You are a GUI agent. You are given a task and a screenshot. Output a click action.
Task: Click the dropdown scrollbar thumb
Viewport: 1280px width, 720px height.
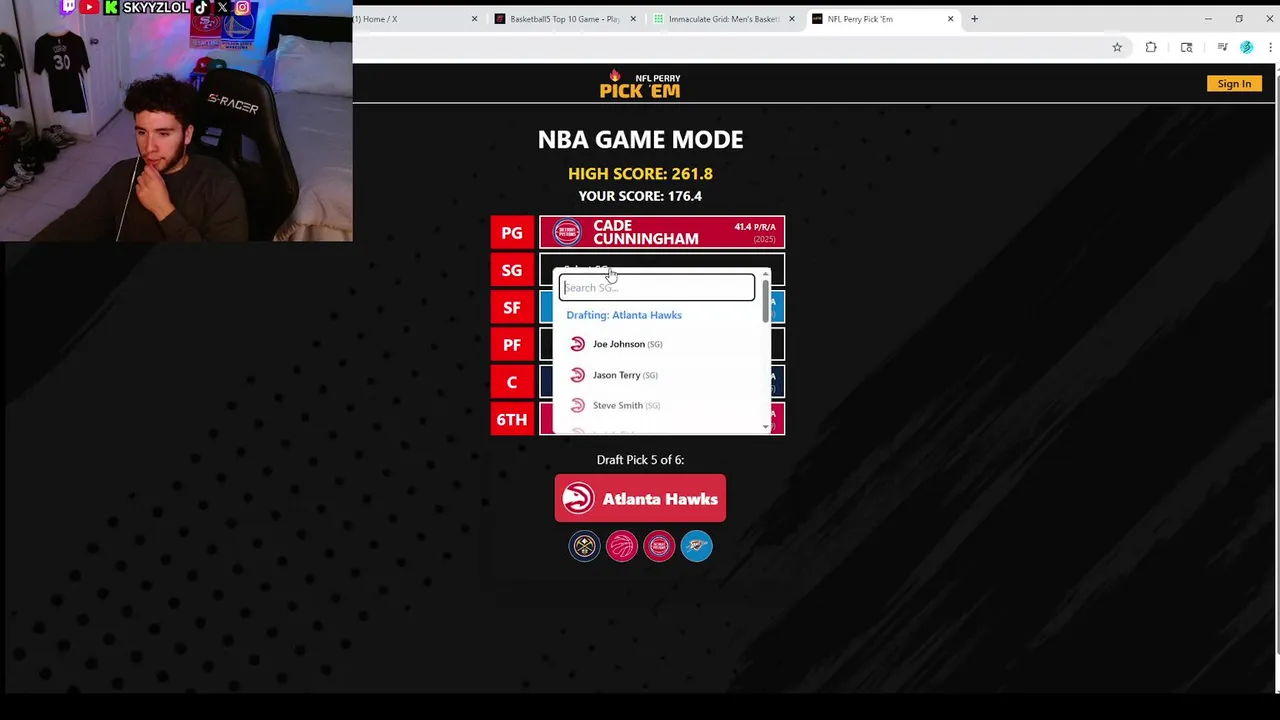click(766, 301)
